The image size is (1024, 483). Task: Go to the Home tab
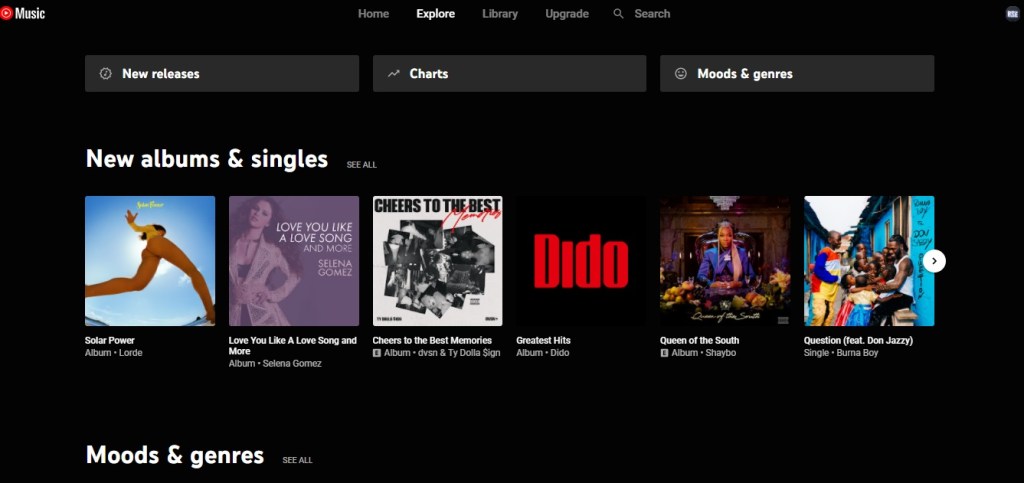(x=374, y=14)
